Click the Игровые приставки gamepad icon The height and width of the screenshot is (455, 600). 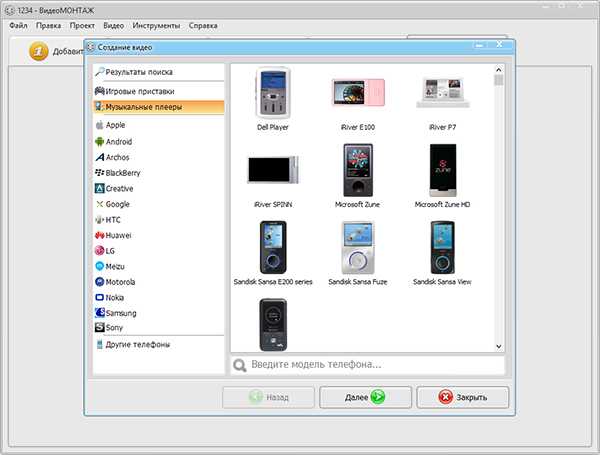(99, 91)
